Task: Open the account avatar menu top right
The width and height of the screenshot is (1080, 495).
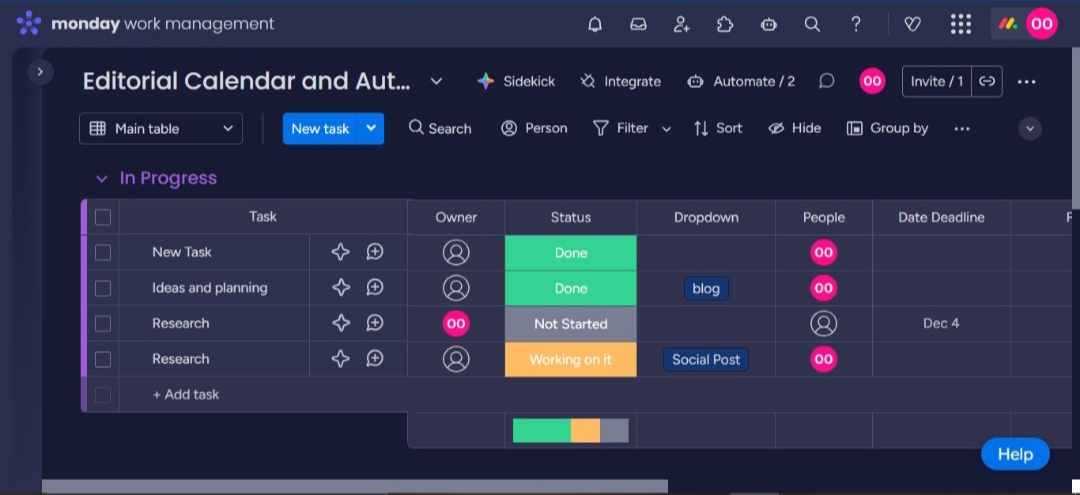Action: pos(1041,24)
